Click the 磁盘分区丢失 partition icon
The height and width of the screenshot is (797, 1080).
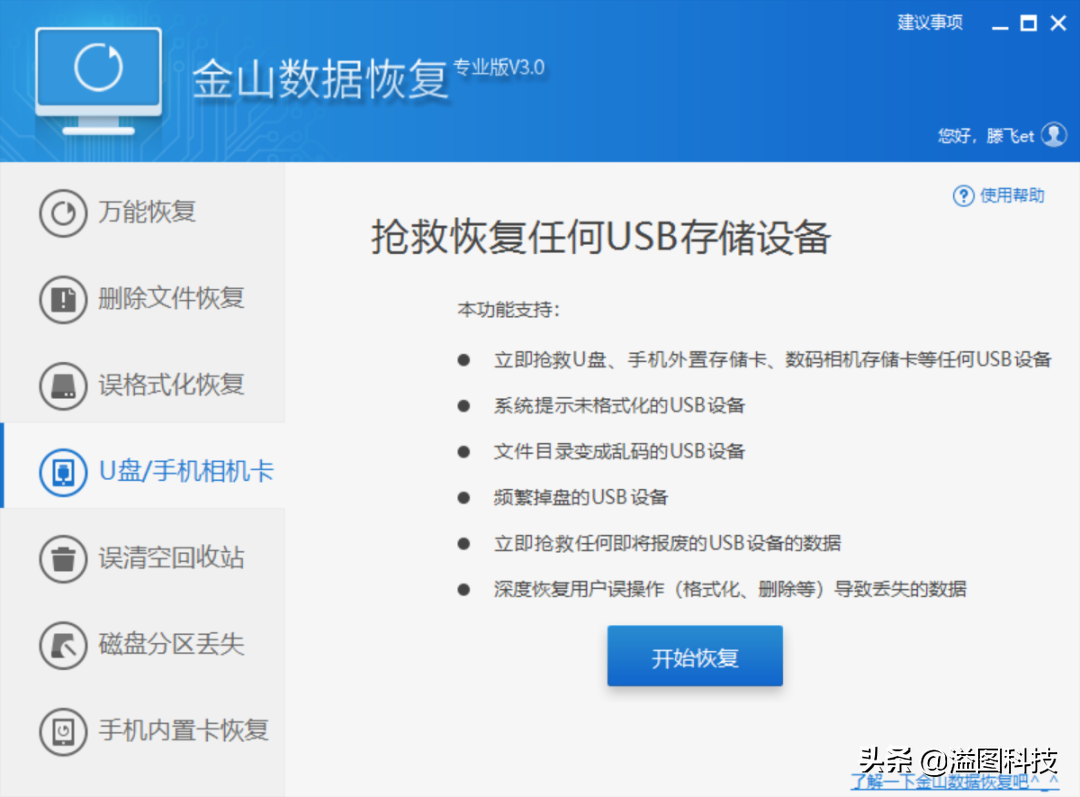tap(63, 645)
